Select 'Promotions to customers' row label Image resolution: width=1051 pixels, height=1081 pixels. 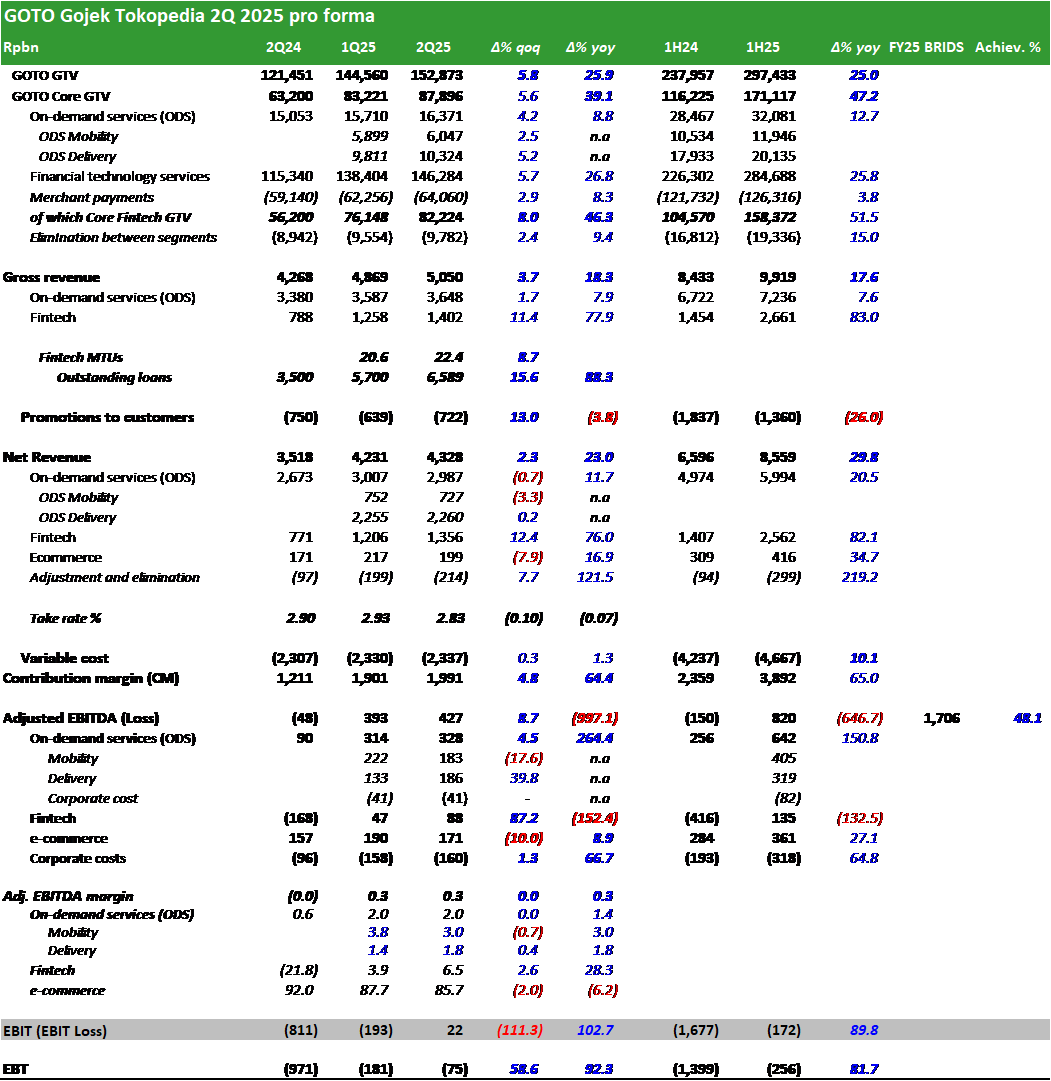(108, 418)
